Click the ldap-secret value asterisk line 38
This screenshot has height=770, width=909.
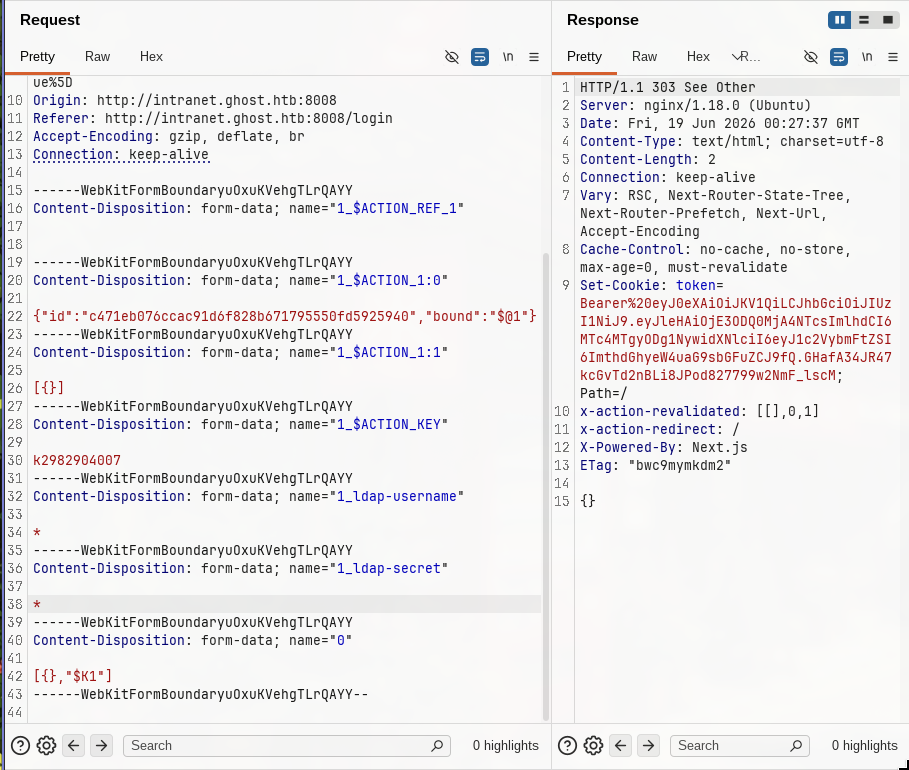[37, 604]
